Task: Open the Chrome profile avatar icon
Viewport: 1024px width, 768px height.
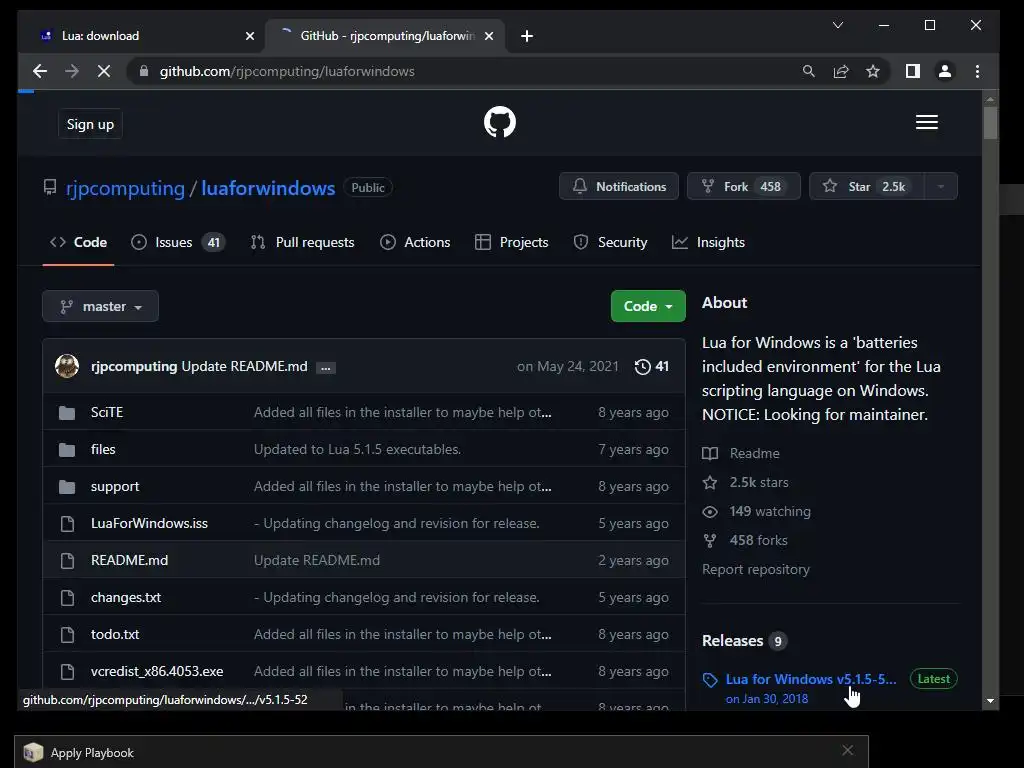Action: point(945,71)
